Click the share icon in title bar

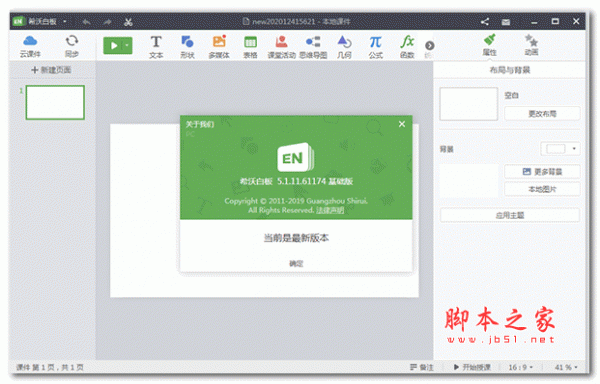tap(485, 22)
